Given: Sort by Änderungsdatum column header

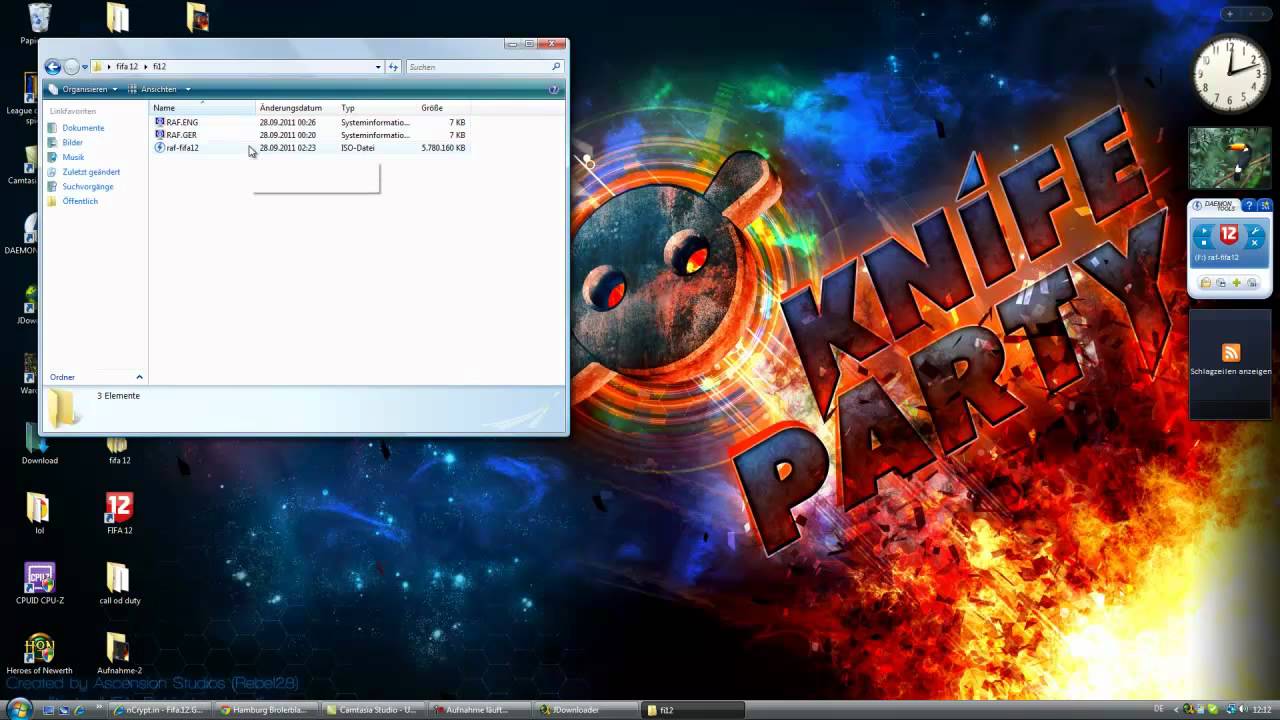Looking at the screenshot, I should coord(297,108).
